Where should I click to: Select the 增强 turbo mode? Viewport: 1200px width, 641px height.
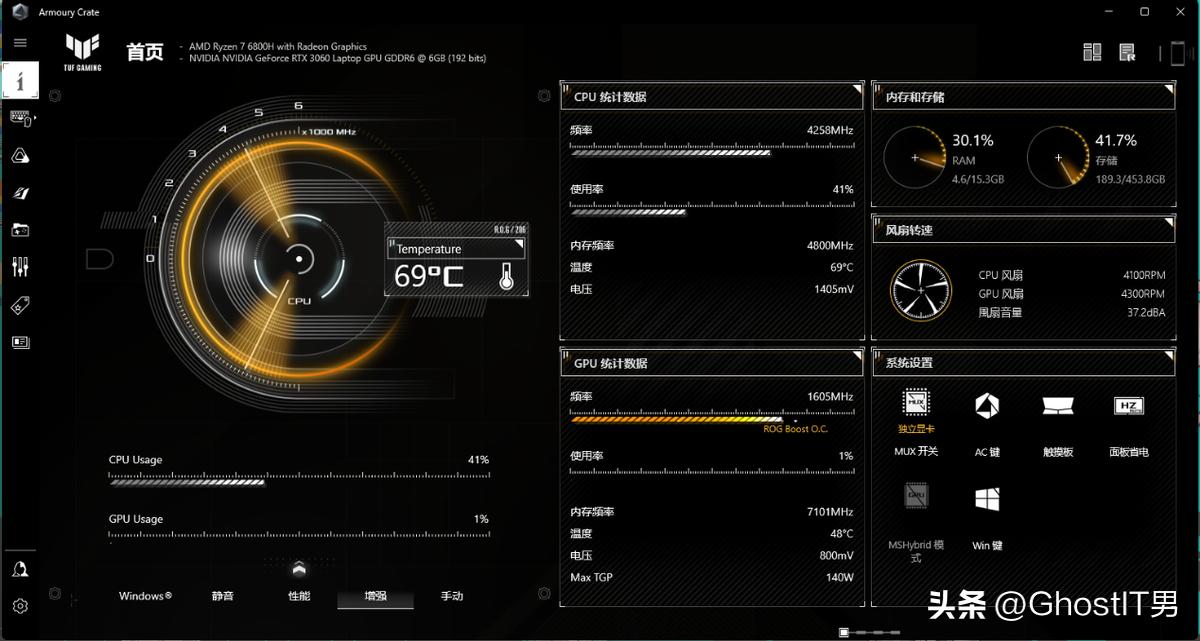375,596
